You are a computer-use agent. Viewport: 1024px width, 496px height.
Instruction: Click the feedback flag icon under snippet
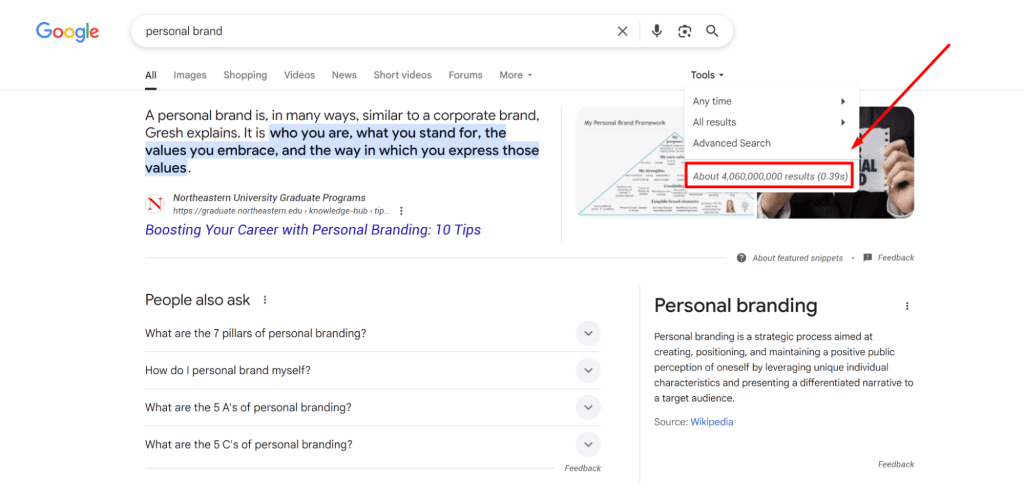(x=868, y=258)
